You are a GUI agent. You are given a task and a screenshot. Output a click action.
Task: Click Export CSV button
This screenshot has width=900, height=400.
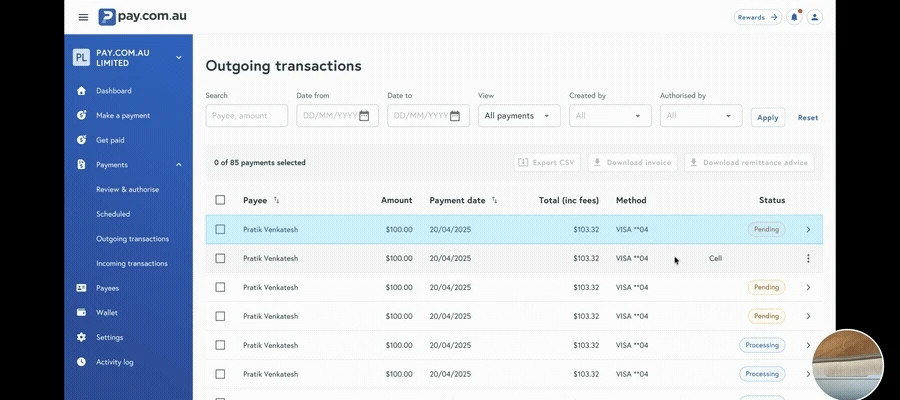547,162
